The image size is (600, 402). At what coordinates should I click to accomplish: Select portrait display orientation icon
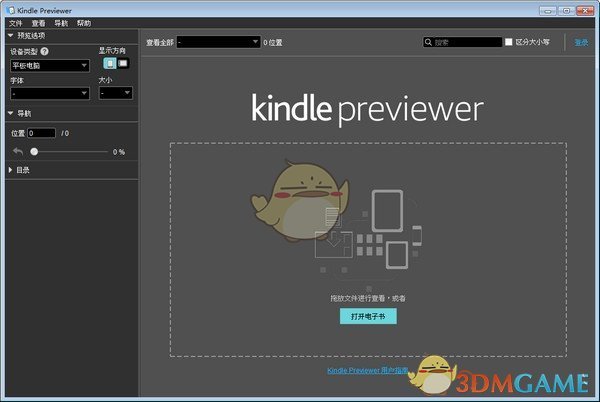(110, 63)
